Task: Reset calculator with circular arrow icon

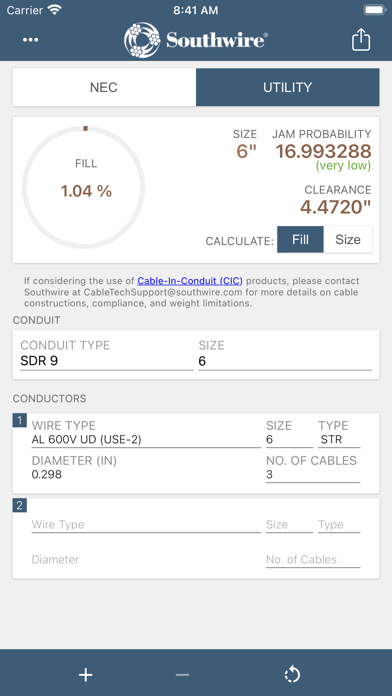Action: click(292, 675)
